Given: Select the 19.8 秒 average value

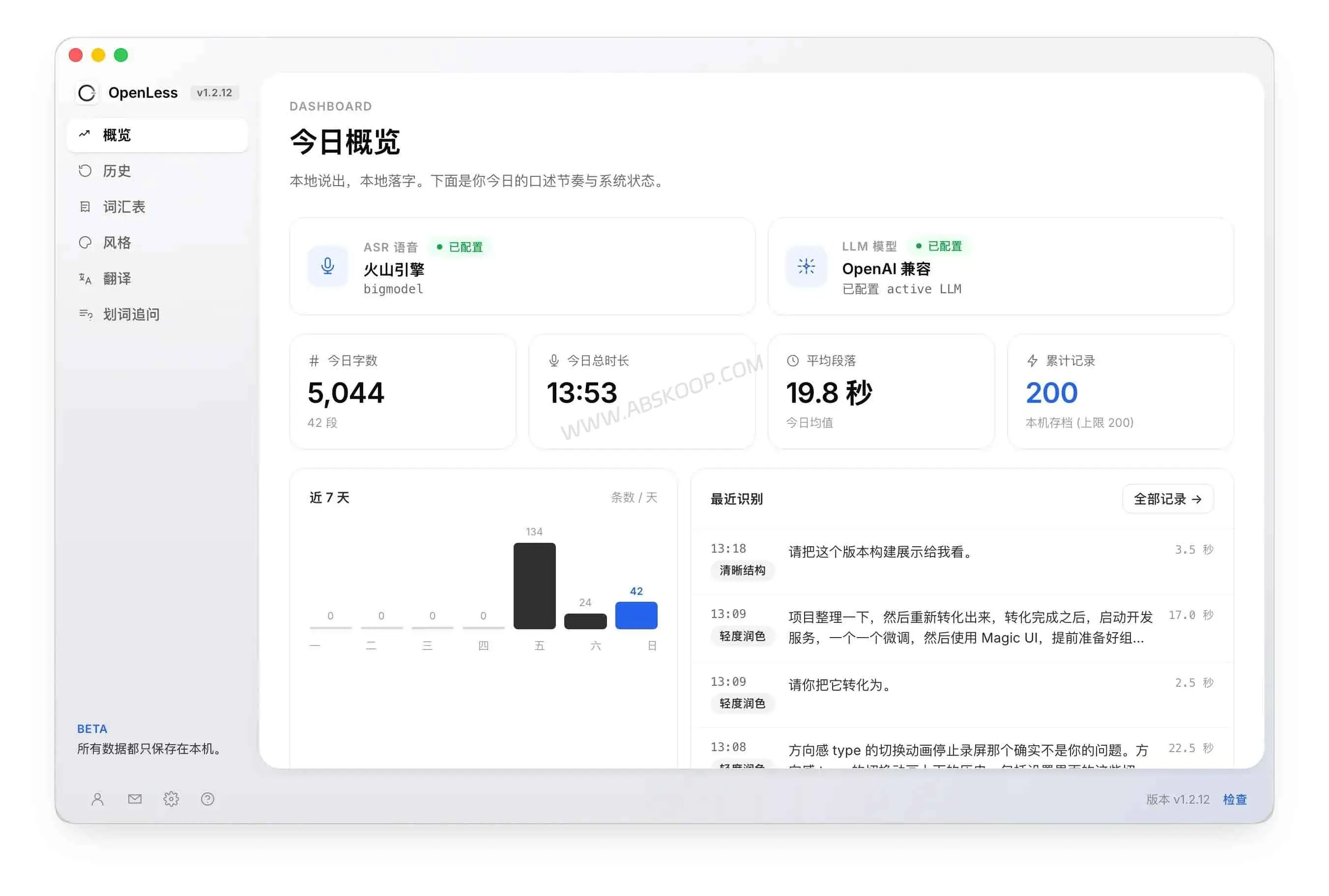Looking at the screenshot, I should tap(829, 393).
